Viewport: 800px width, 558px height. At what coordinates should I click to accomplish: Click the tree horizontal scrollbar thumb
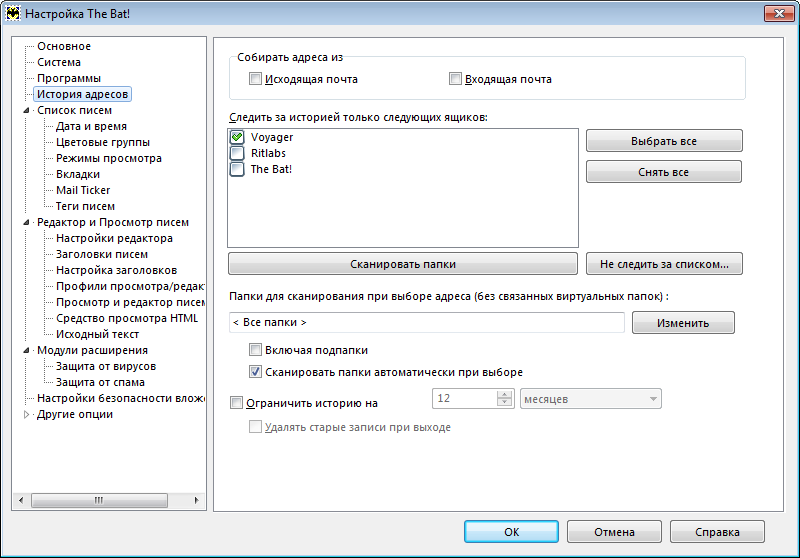tap(99, 500)
